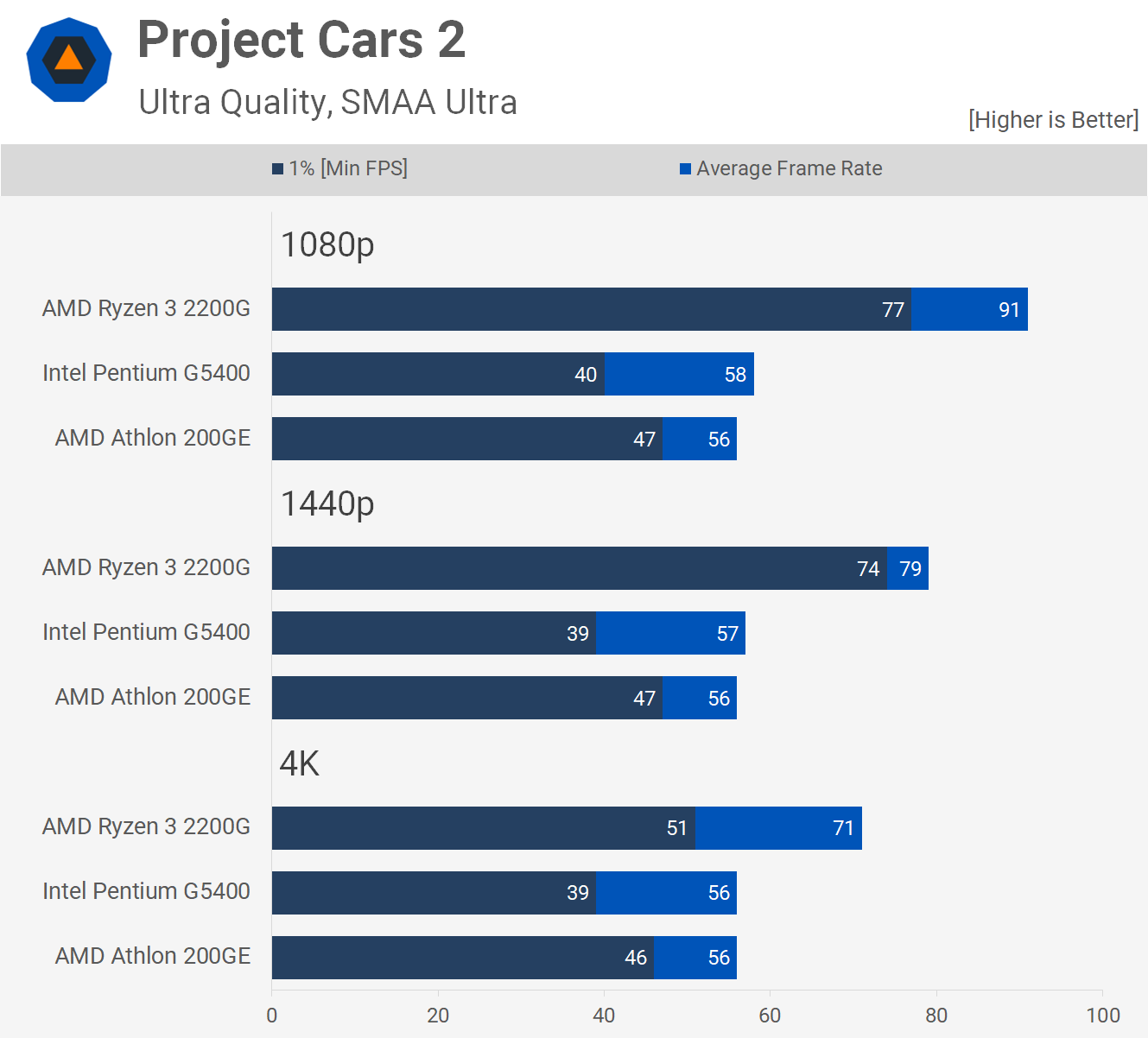Viewport: 1148px width, 1038px height.
Task: Click the 71 average value in the 4K Ryzen bar
Action: [x=843, y=828]
